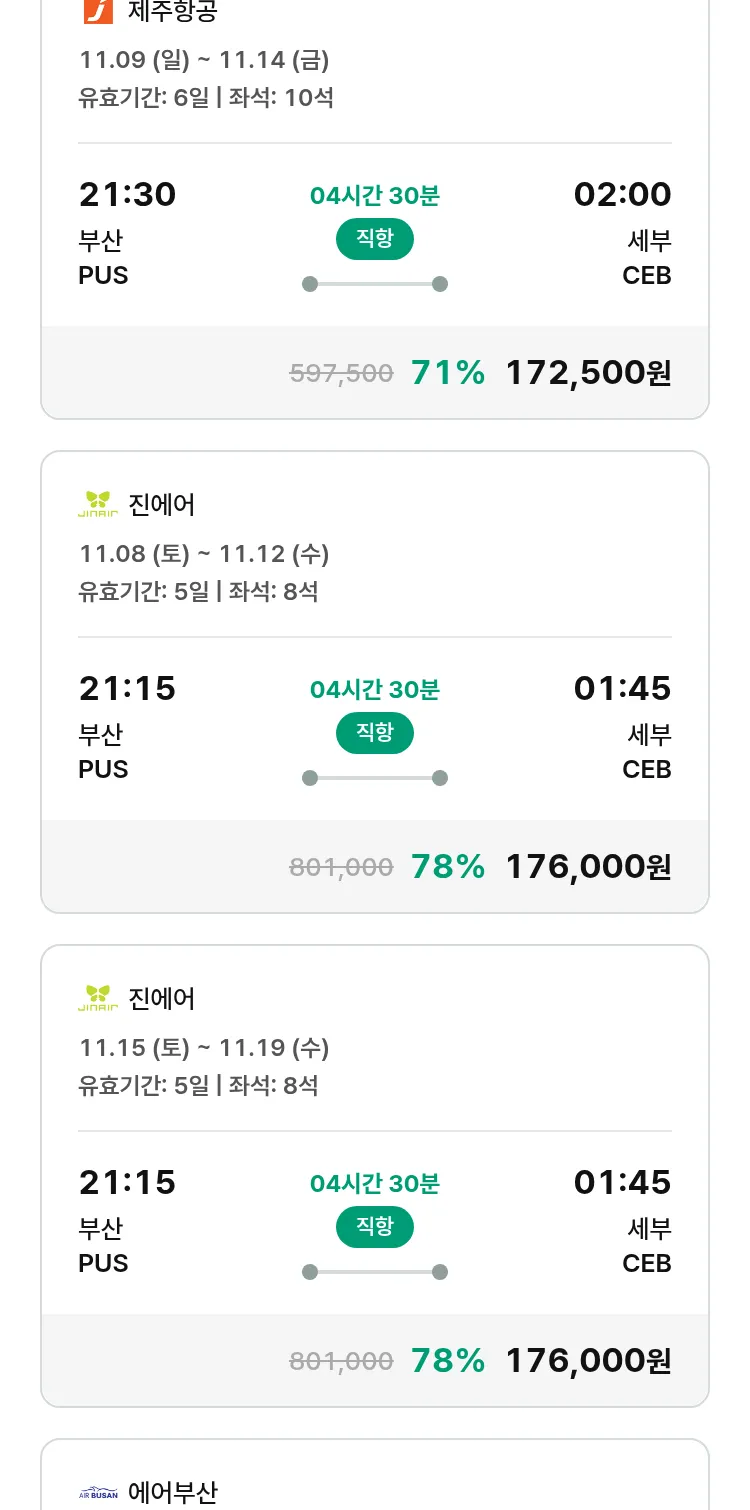This screenshot has width=750, height=1510.
Task: Click the 11.09 (일) ~ 11.14 (금) date range
Action: pyautogui.click(x=204, y=60)
